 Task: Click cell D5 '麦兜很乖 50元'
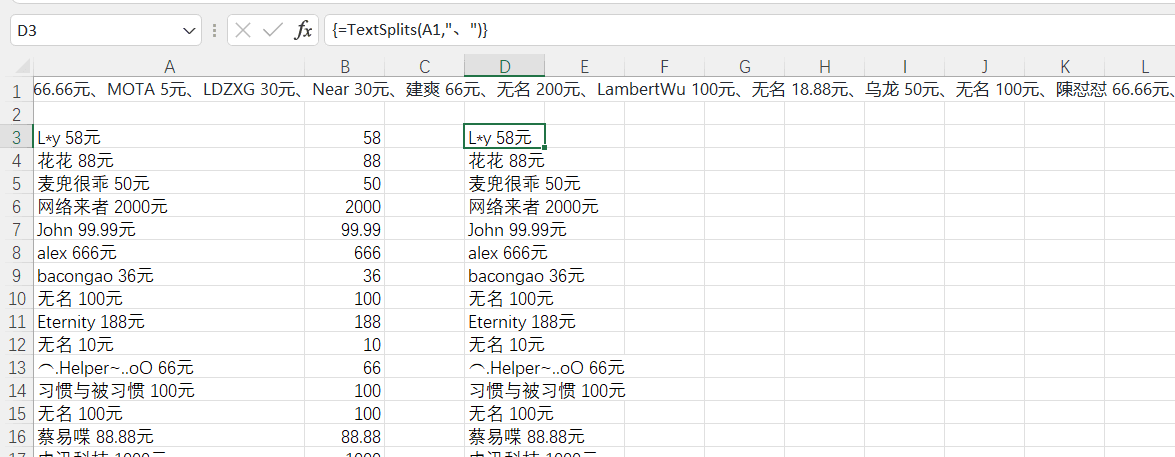point(504,183)
